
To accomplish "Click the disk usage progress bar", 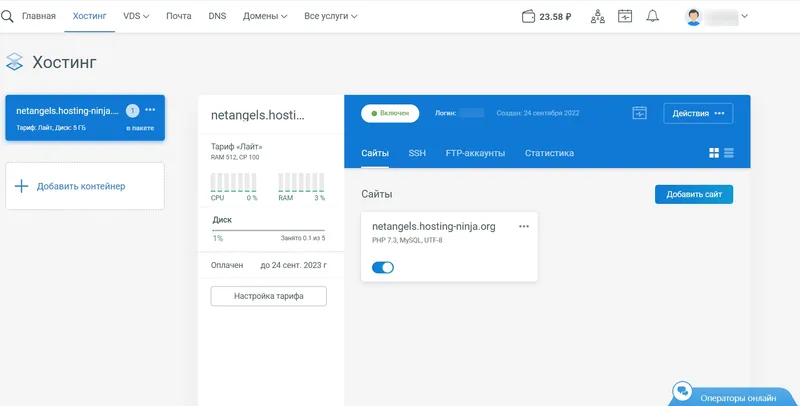I will [268, 230].
